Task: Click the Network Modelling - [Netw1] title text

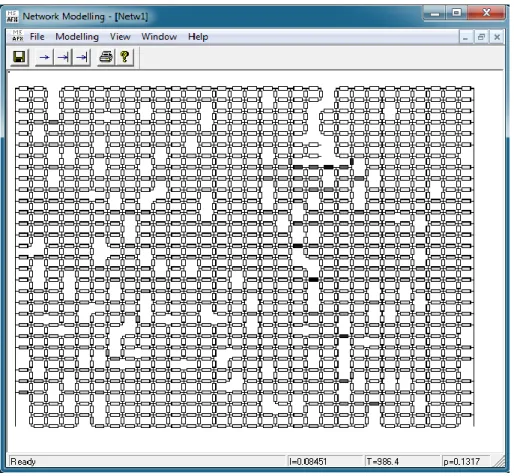Action: pos(85,16)
